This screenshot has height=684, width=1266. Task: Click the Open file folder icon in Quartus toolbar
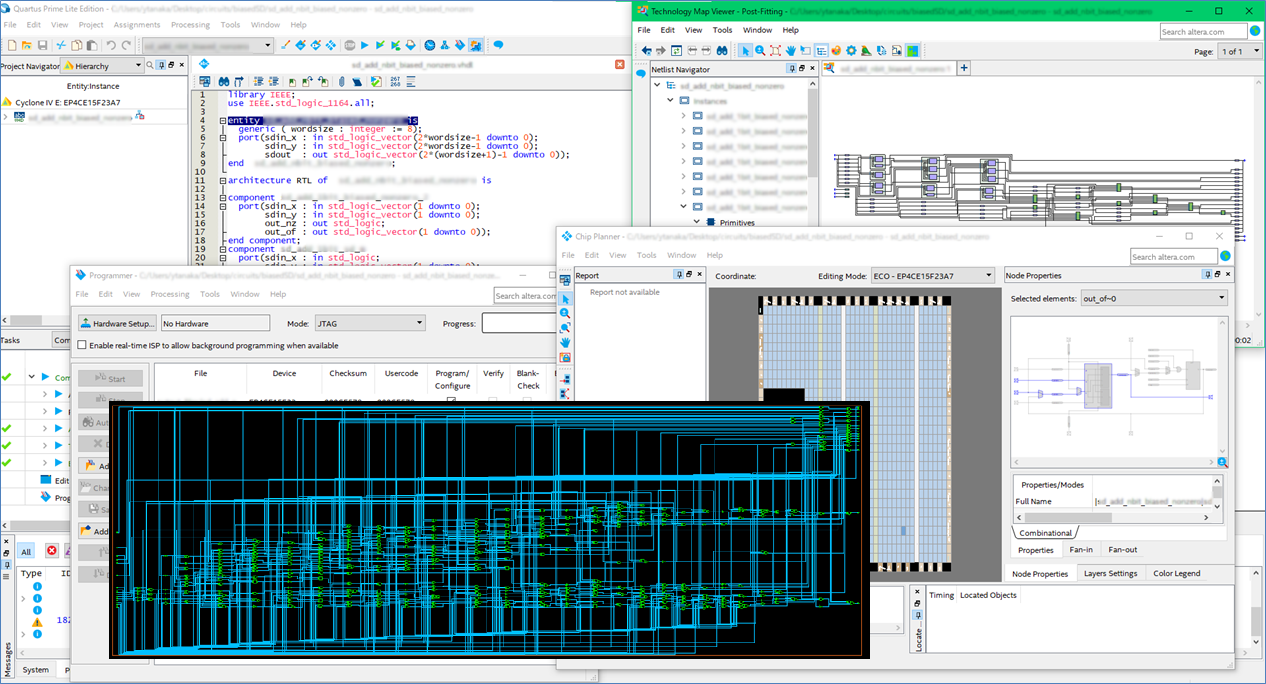tap(26, 45)
